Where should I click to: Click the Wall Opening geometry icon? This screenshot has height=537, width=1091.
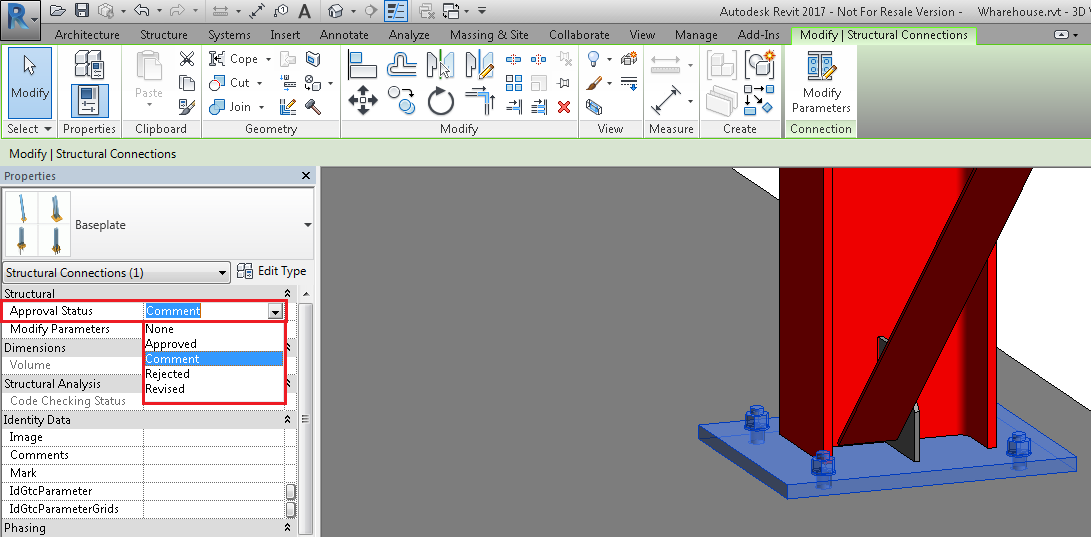tap(313, 59)
